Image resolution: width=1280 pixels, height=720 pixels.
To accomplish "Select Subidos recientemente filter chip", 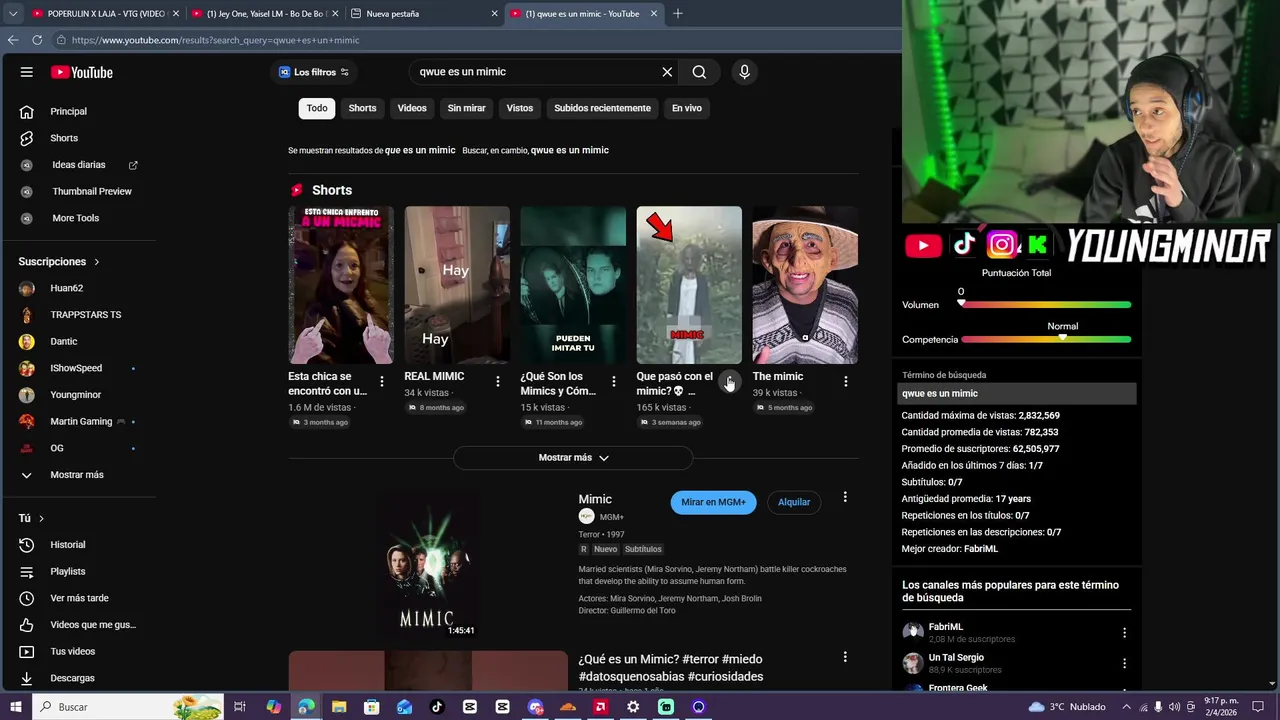I will [x=602, y=108].
